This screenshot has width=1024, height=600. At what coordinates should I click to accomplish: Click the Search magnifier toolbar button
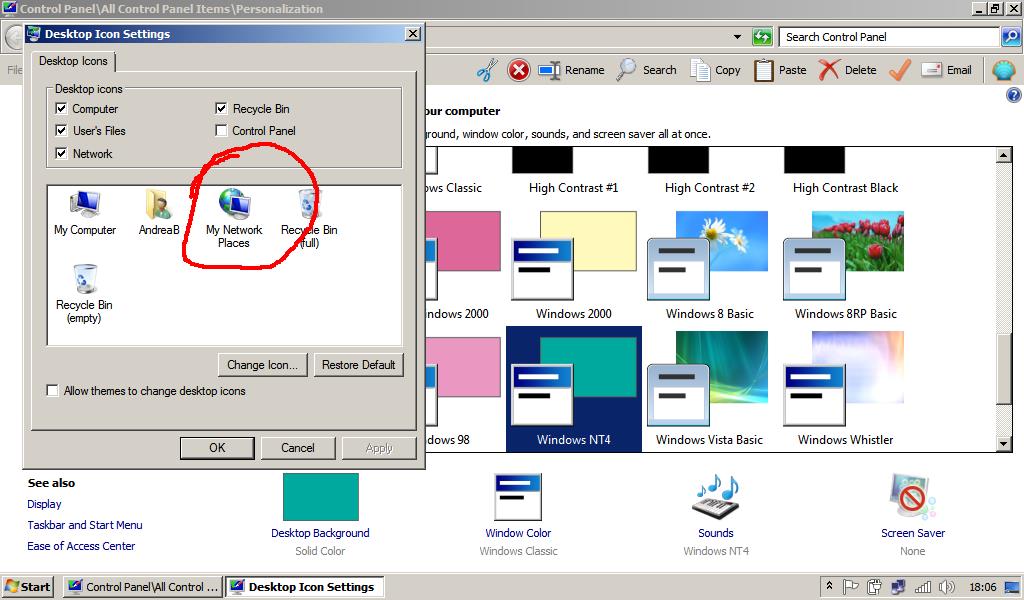coord(647,70)
